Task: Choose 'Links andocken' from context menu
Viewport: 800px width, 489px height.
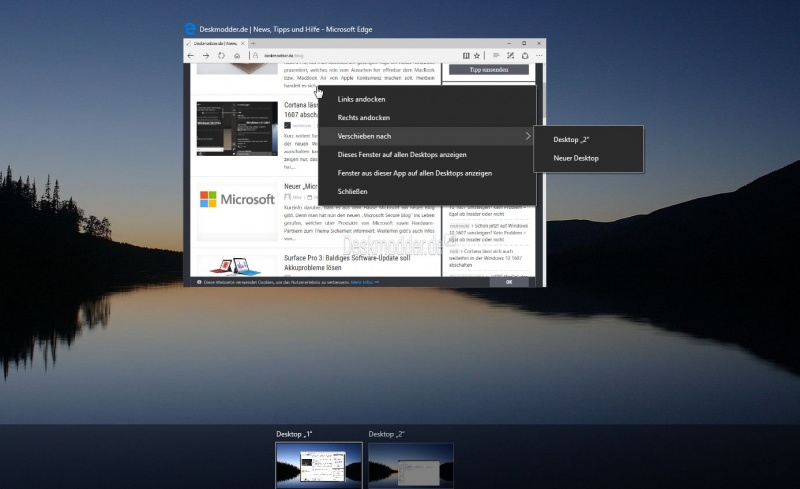Action: [x=362, y=99]
